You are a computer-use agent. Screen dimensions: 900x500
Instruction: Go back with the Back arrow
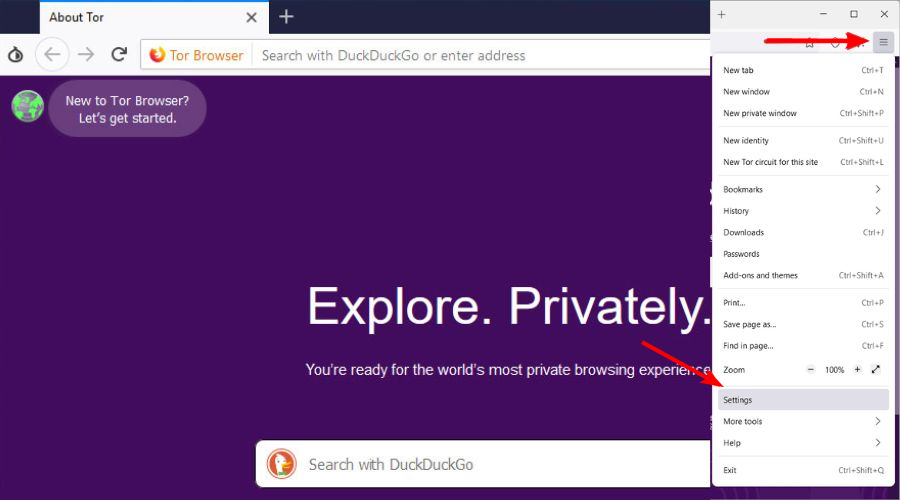tap(52, 55)
